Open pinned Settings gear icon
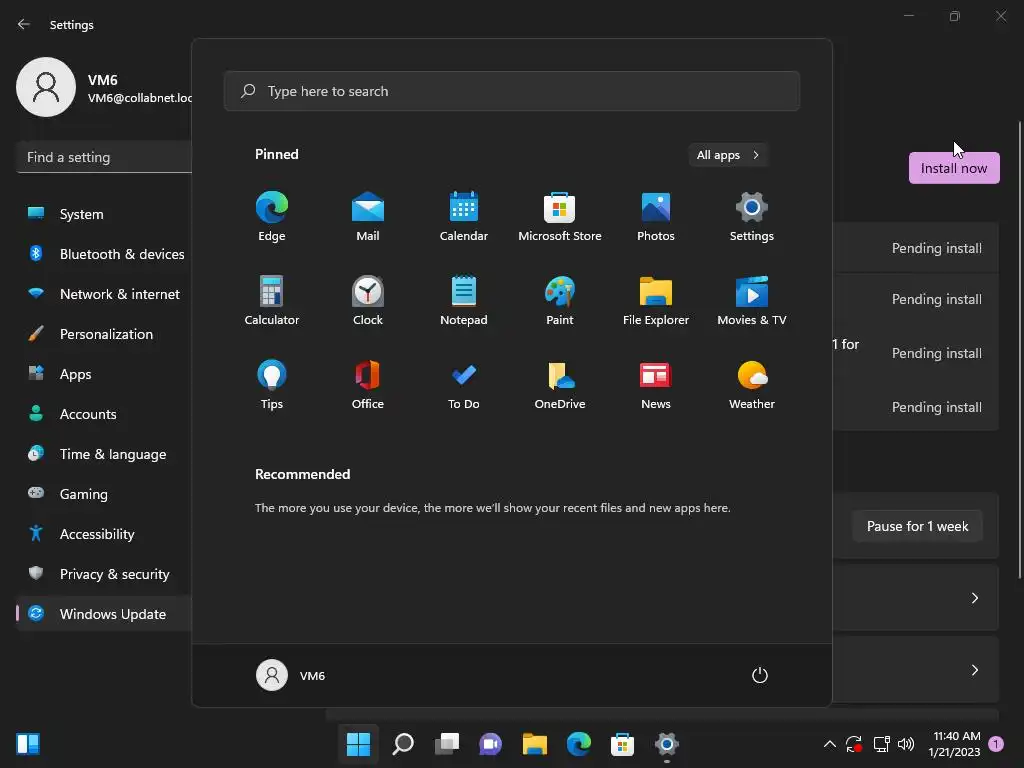Screen dimensions: 1024x768 [x=752, y=217]
